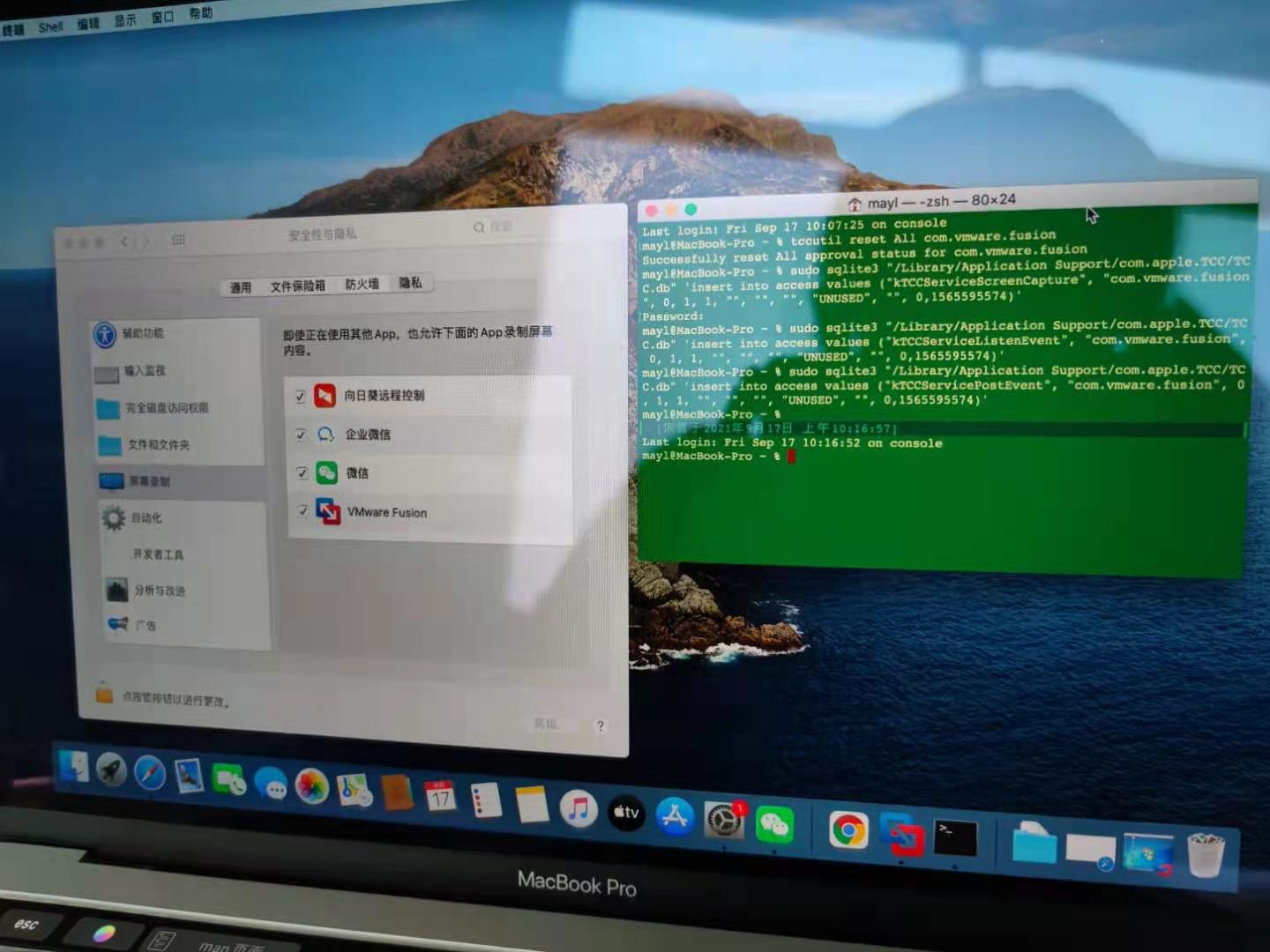This screenshot has height=952, width=1270.
Task: Switch to the 防火墙 tab
Action: coord(362,284)
